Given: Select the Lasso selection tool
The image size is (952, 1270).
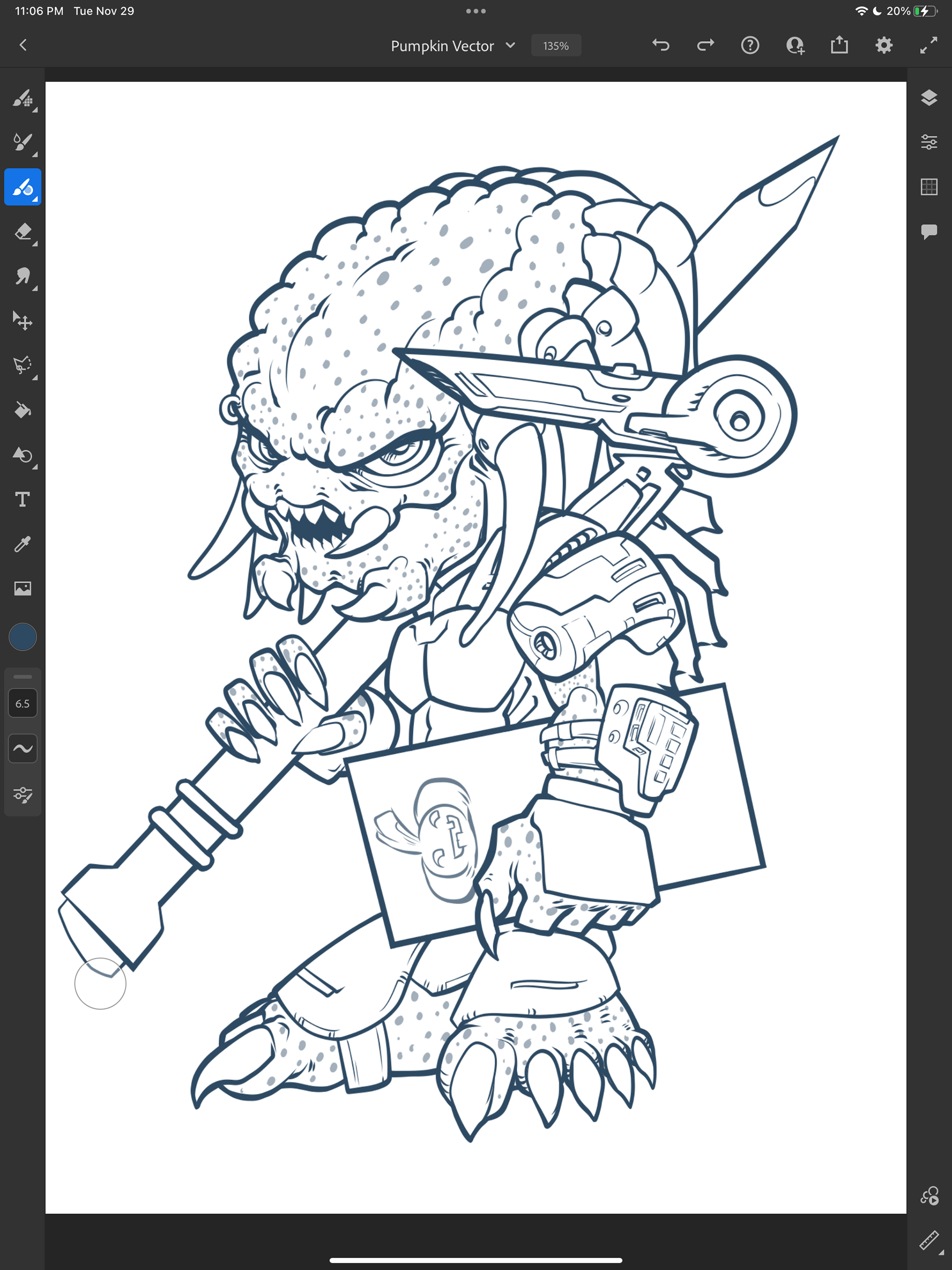Looking at the screenshot, I should pos(23,365).
